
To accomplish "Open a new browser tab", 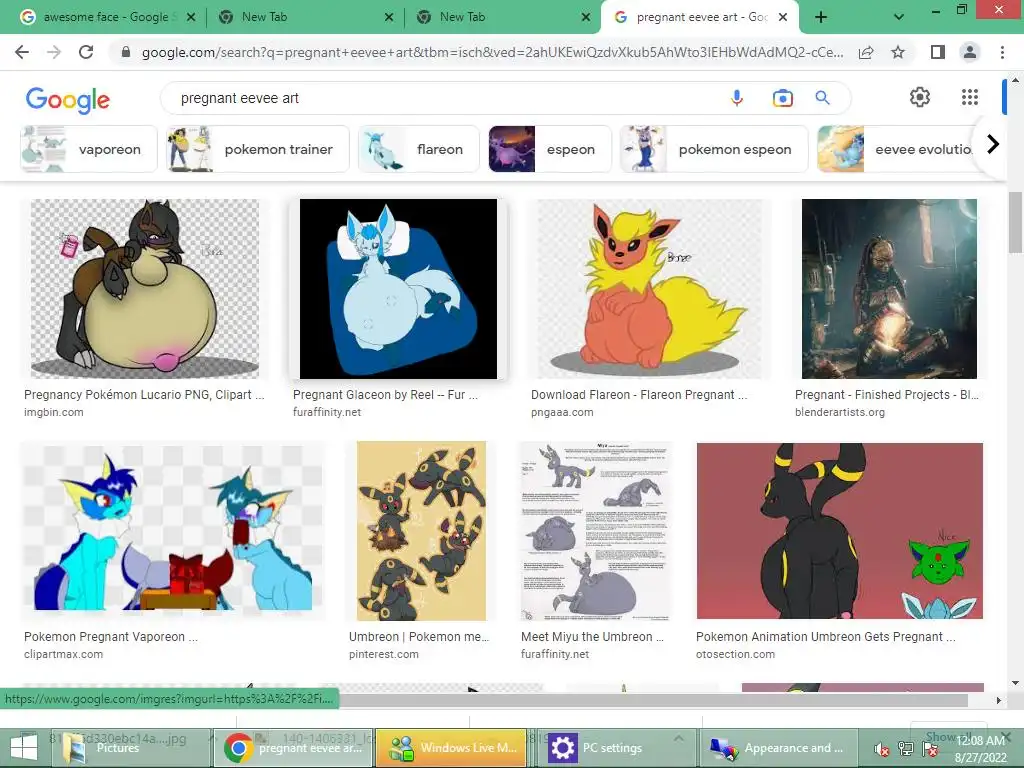I will point(821,18).
